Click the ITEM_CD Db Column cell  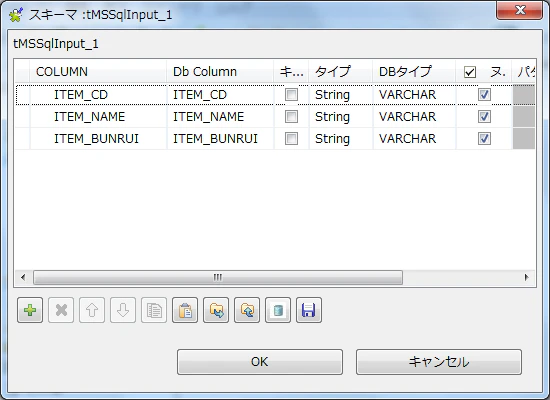[x=220, y=95]
